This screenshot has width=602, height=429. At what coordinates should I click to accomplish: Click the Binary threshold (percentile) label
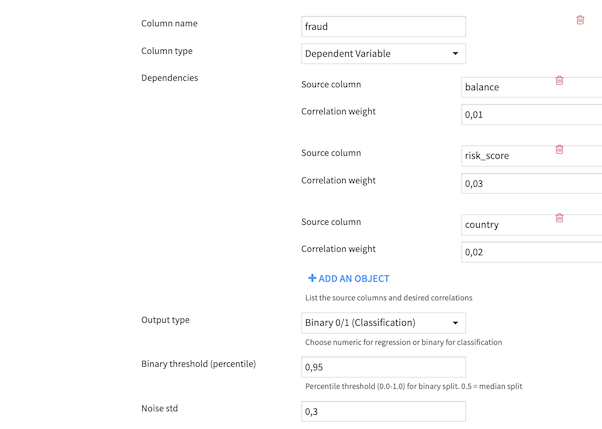(198, 364)
